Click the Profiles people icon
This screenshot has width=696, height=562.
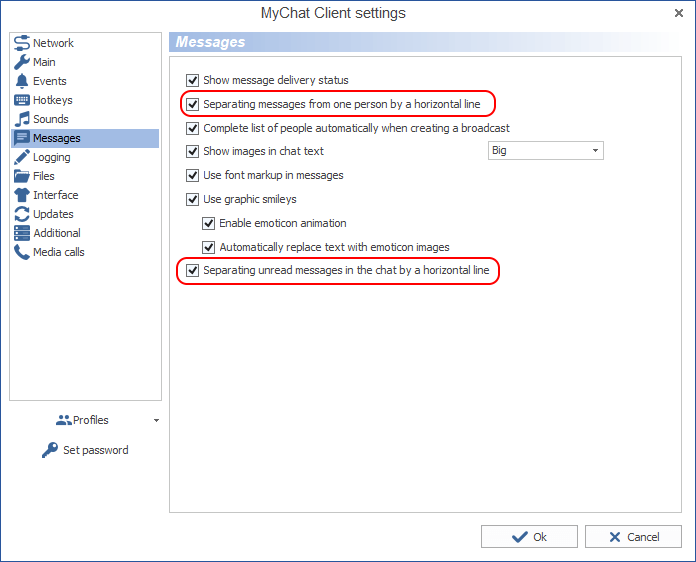(x=63, y=420)
